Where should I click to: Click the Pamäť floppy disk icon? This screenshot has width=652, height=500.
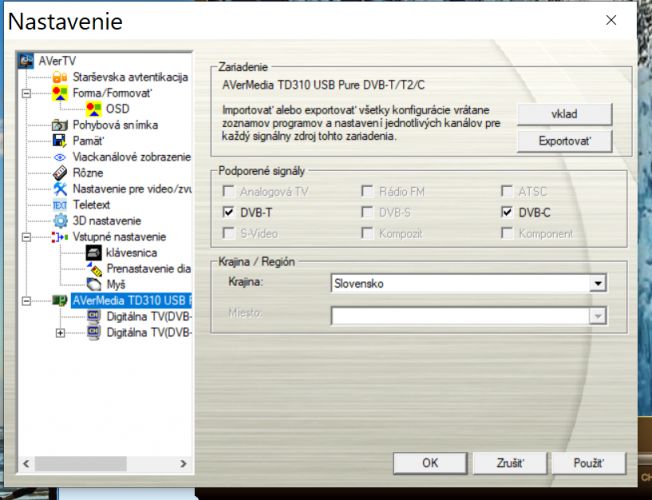click(60, 141)
